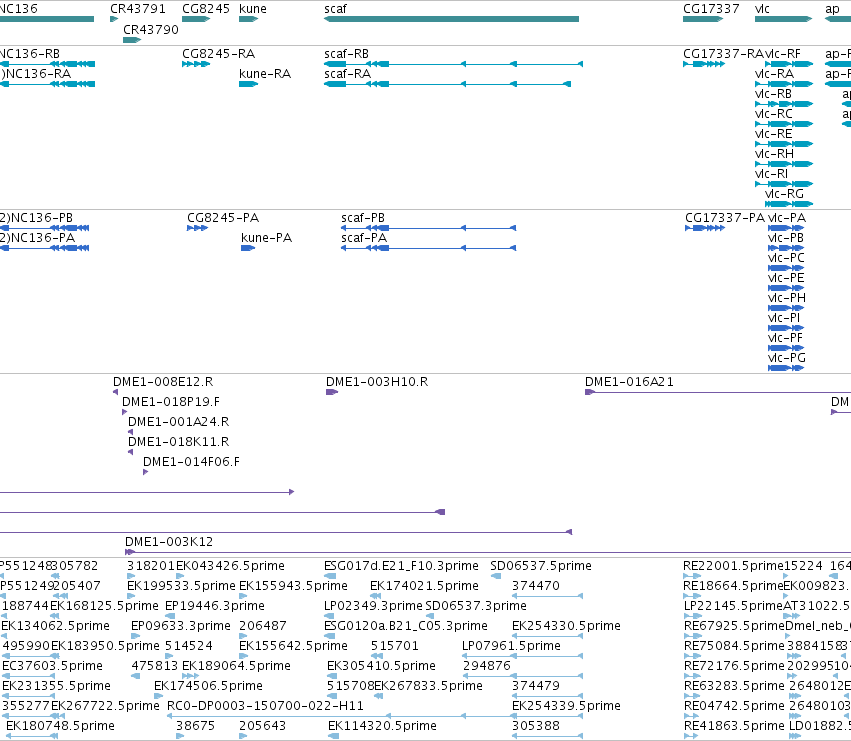
Task: Click the vlc-PI protein label
Action: coord(784,319)
